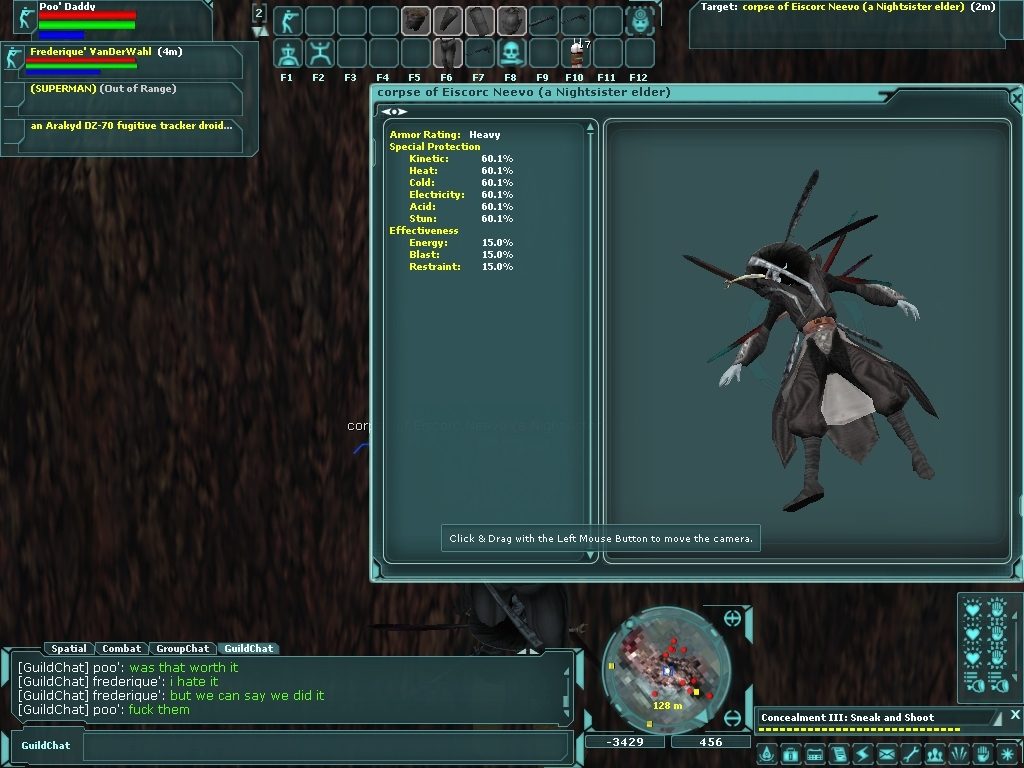This screenshot has height=768, width=1024.
Task: Equip the rifle in top-row F9 slot
Action: click(543, 21)
